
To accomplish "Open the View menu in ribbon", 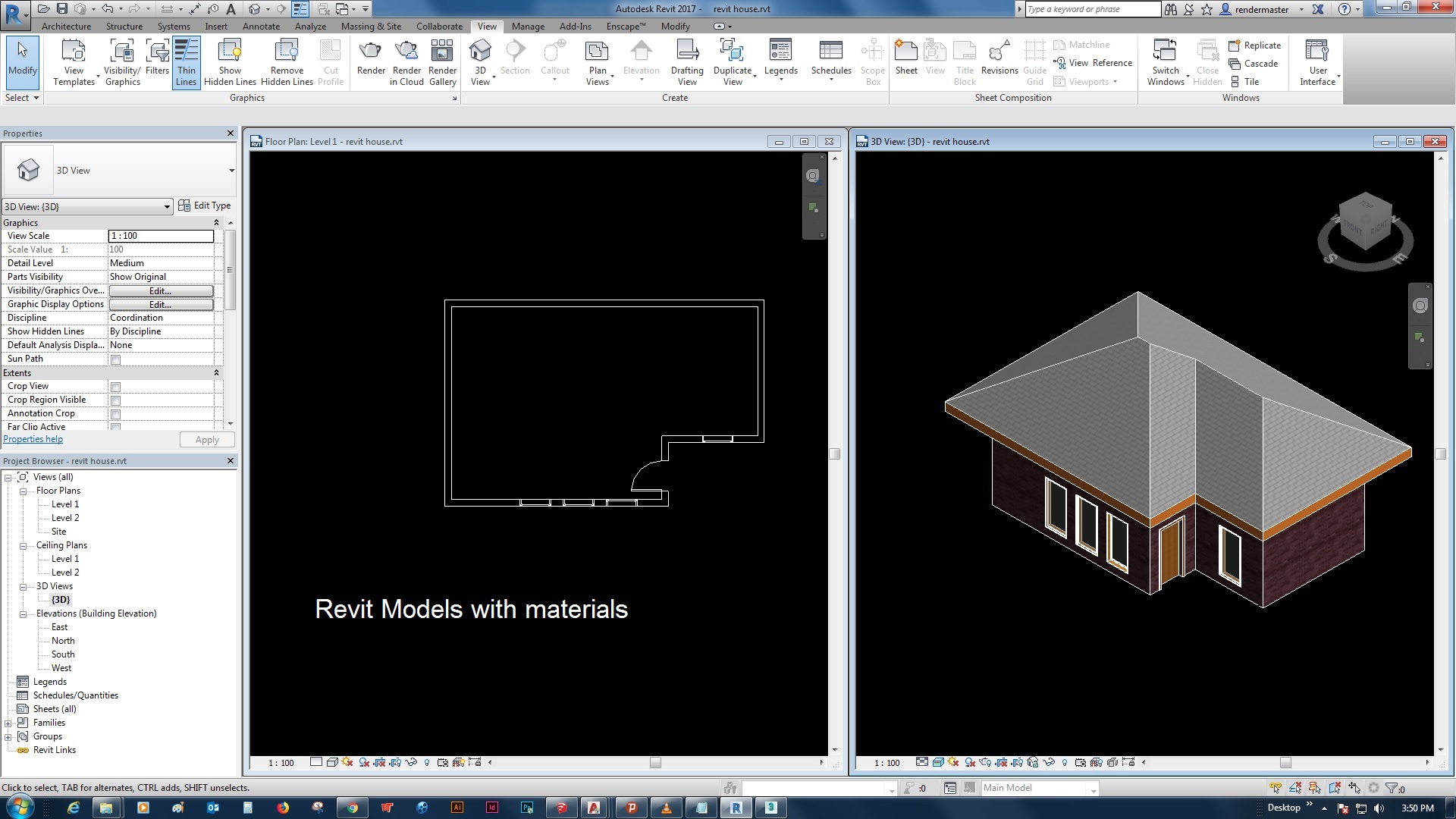I will 487,27.
